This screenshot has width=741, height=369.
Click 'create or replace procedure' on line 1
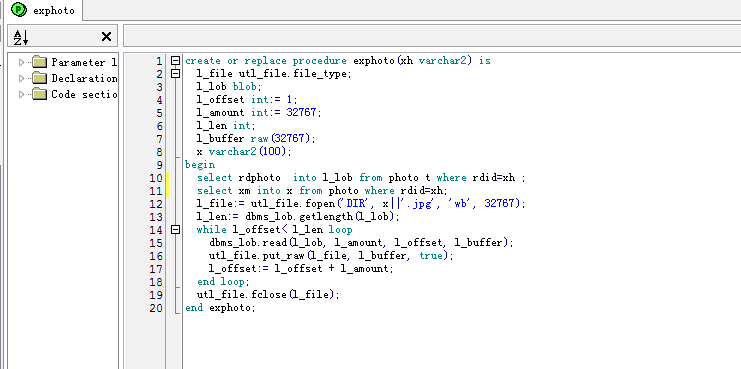pyautogui.click(x=267, y=61)
